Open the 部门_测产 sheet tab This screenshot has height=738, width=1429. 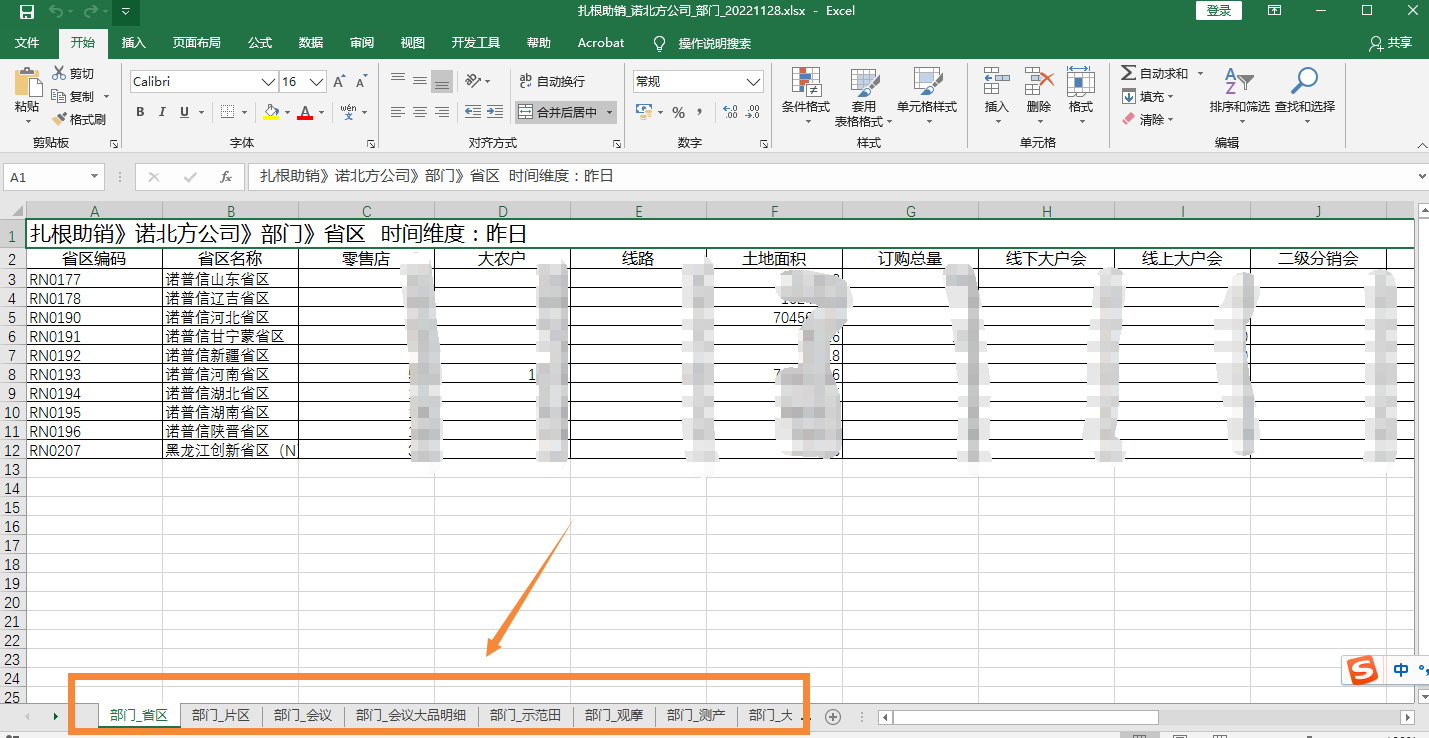point(696,716)
